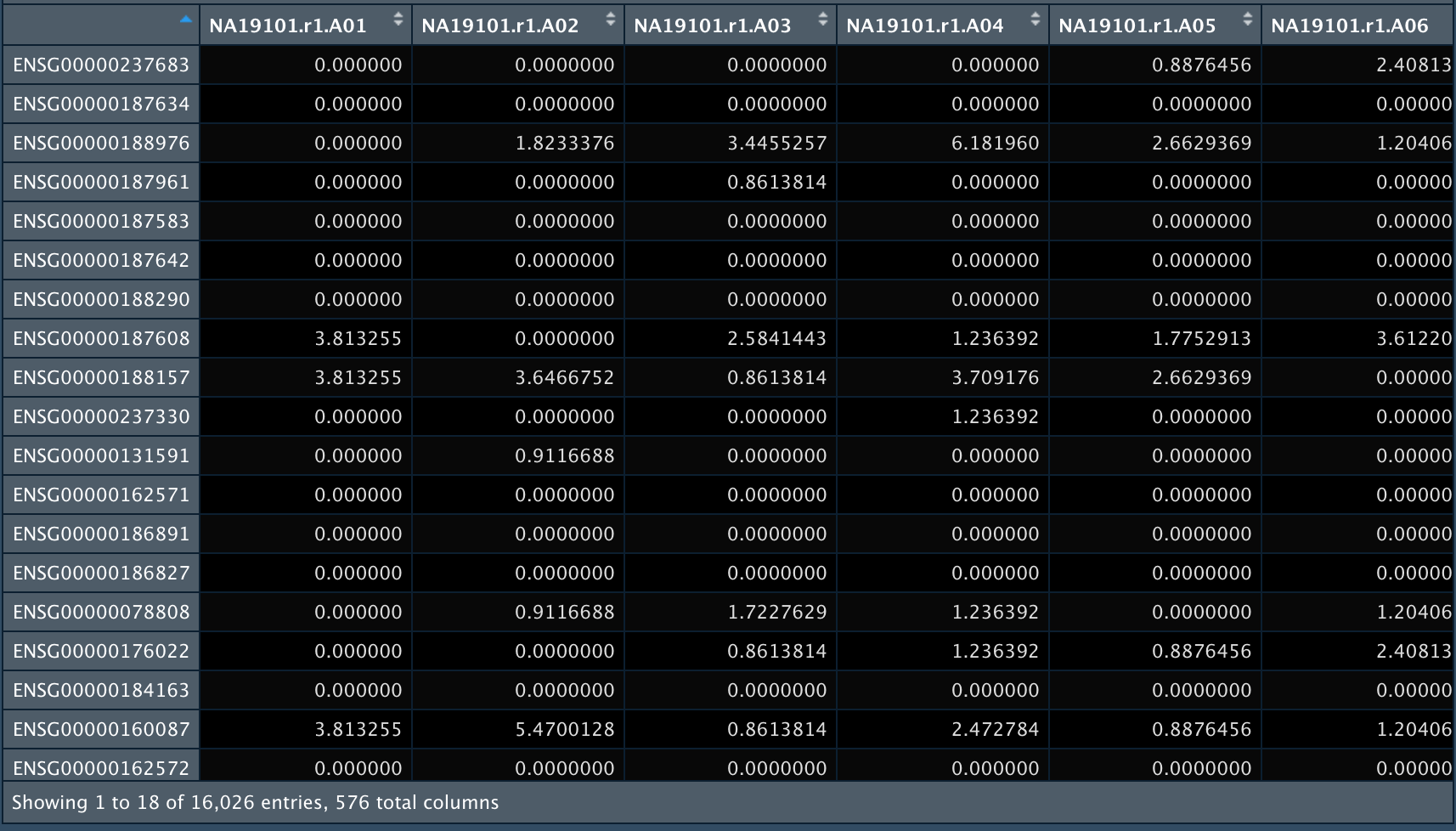Sort column NA19101.r1.A03 using its arrows

822,19
